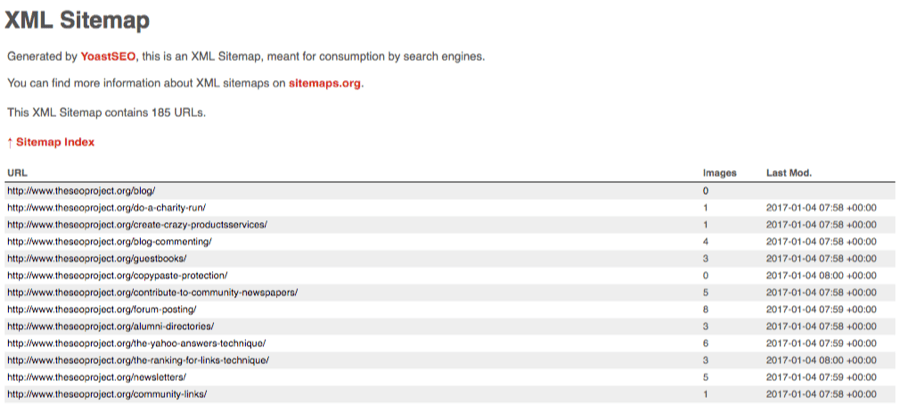Image resolution: width=900 pixels, height=405 pixels.
Task: Open the community-links URL
Action: coord(107,394)
